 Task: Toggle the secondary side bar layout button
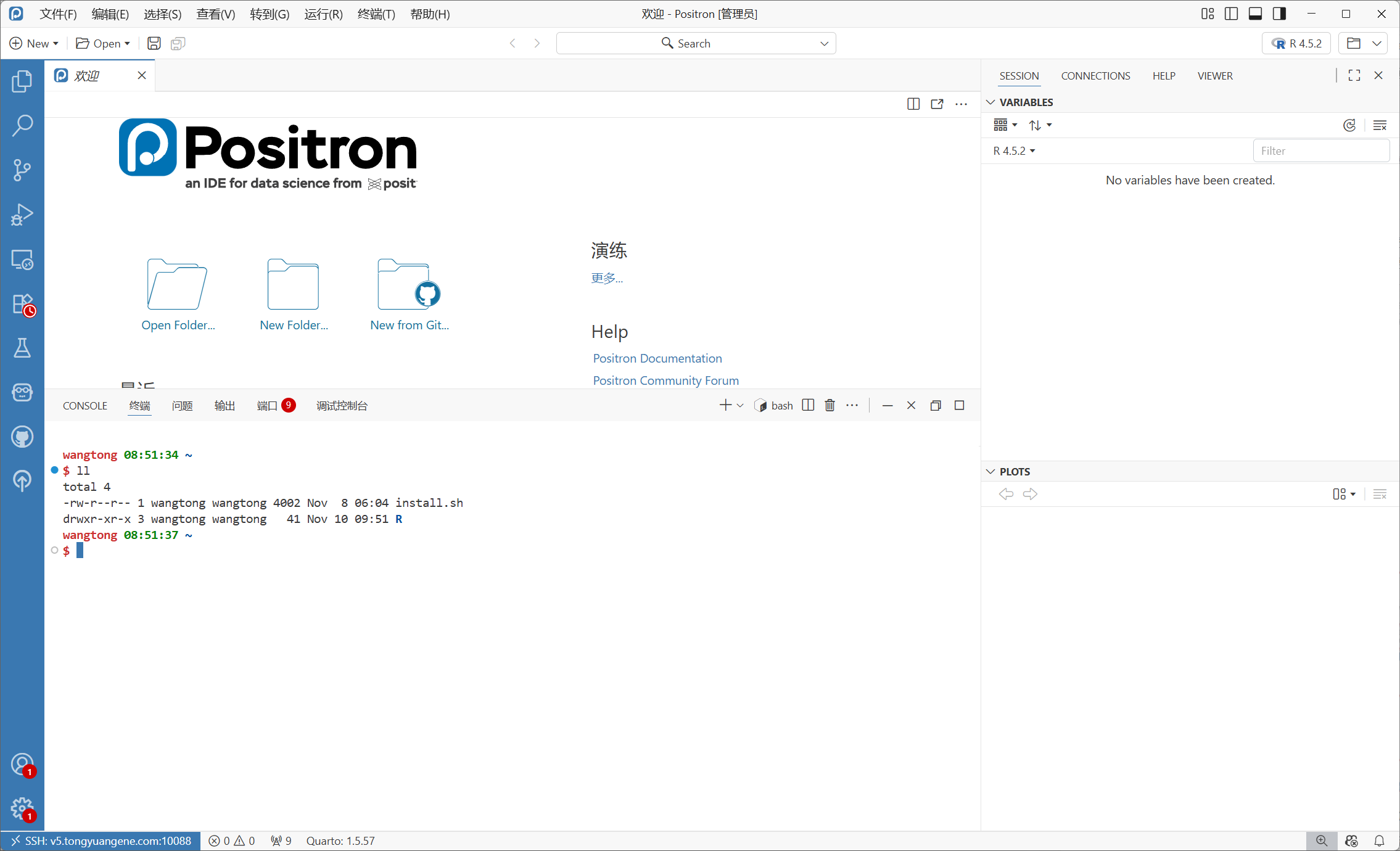click(1279, 14)
